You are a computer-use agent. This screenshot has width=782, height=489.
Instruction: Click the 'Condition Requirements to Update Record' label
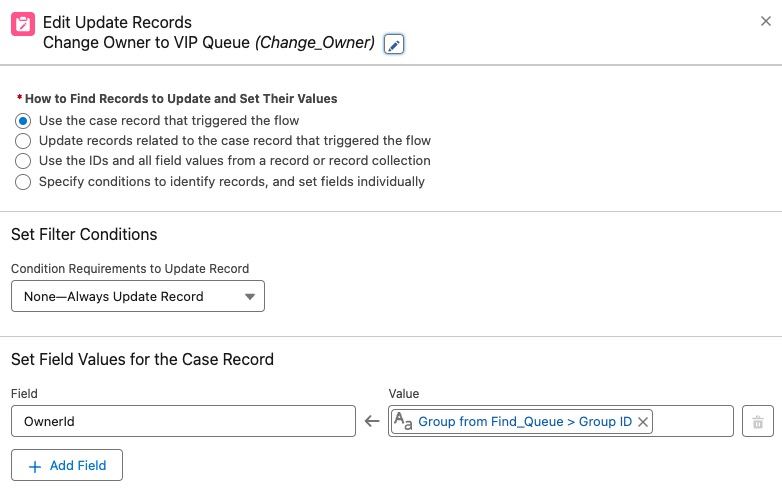(x=130, y=269)
